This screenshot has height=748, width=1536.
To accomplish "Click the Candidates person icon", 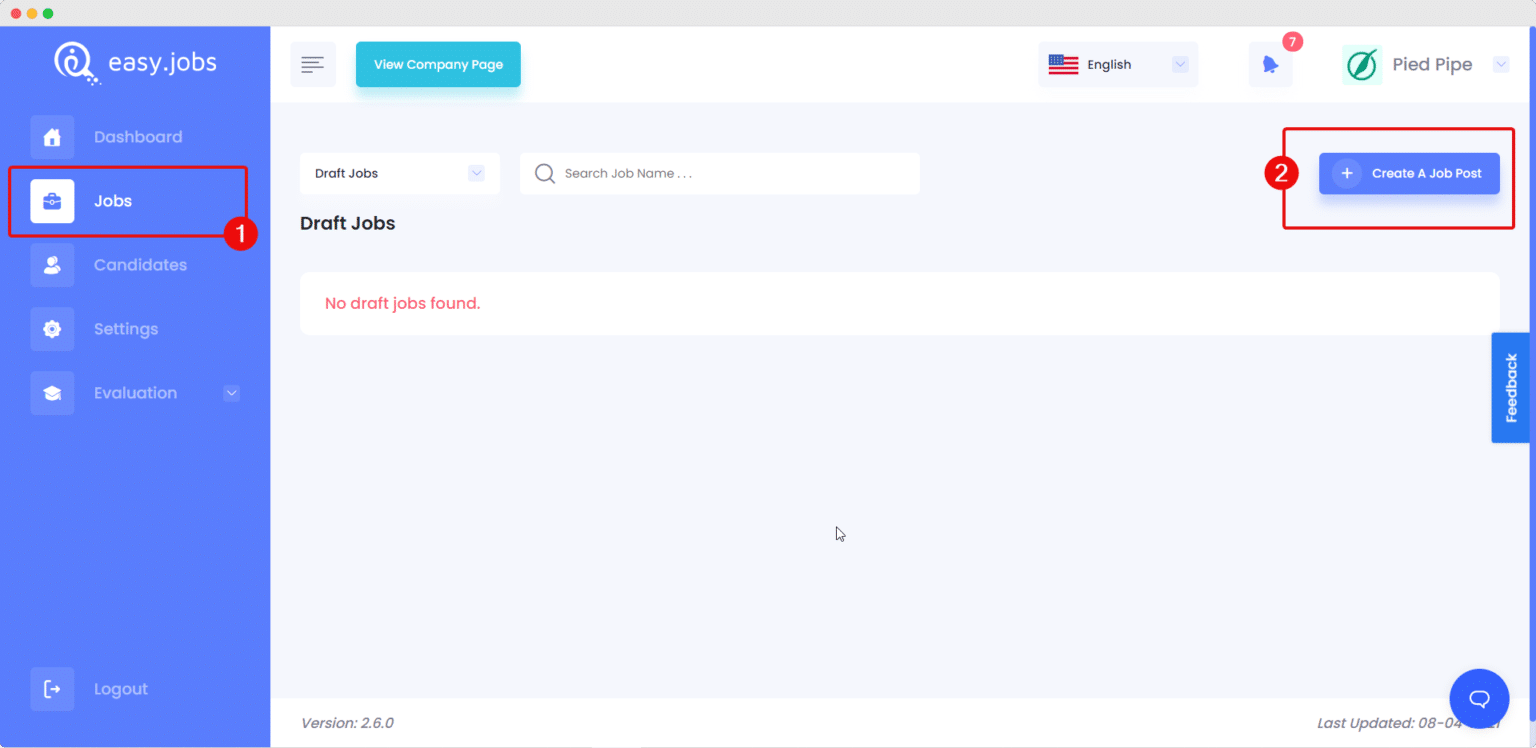I will [52, 265].
